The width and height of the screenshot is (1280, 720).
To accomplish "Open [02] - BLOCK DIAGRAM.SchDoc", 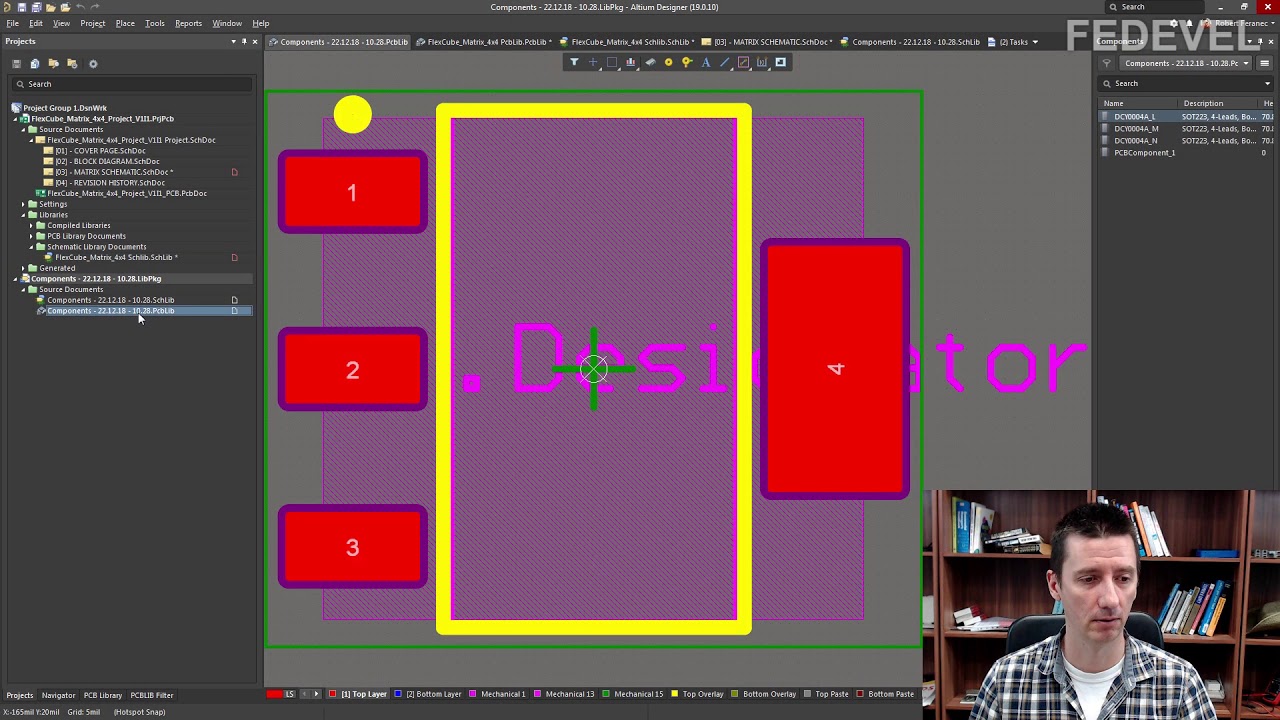I will coord(107,161).
